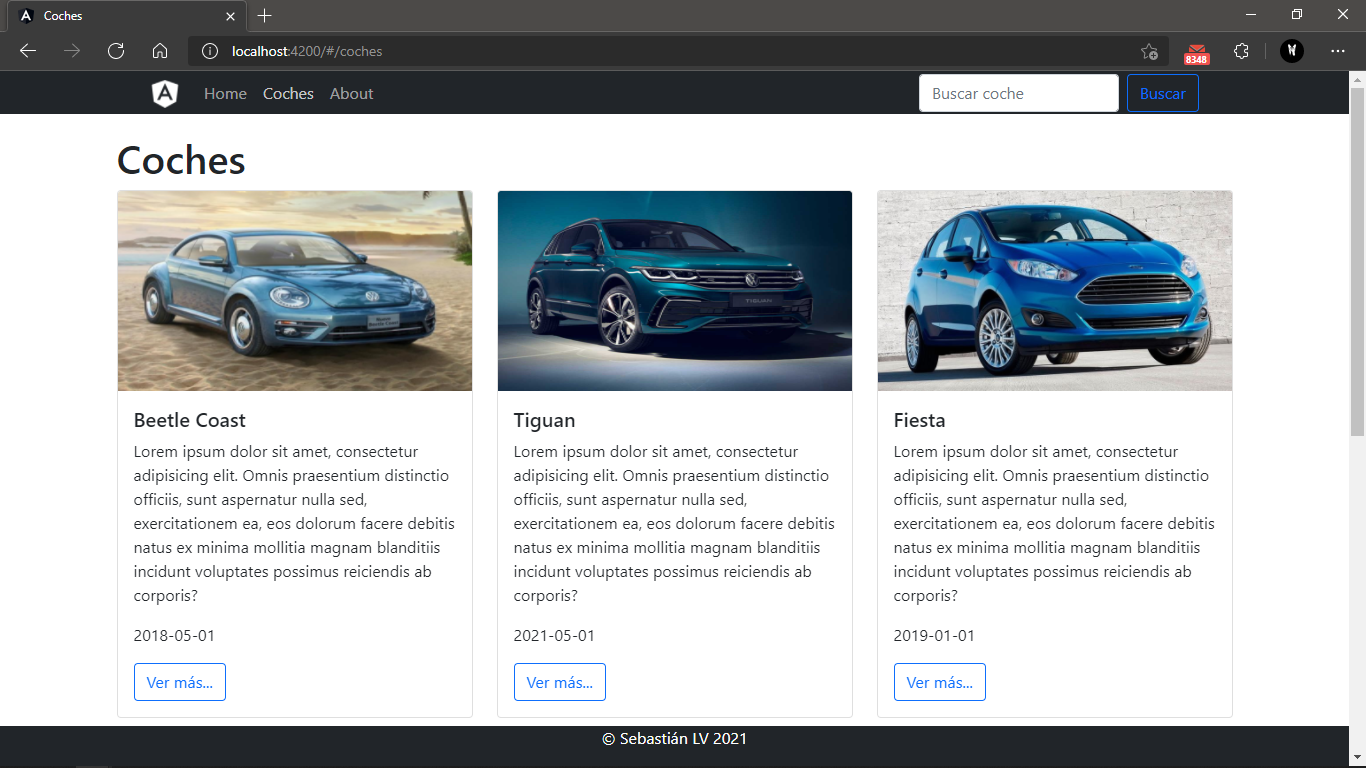The height and width of the screenshot is (768, 1366).
Task: Click the Fiesta car photo
Action: (x=1055, y=291)
